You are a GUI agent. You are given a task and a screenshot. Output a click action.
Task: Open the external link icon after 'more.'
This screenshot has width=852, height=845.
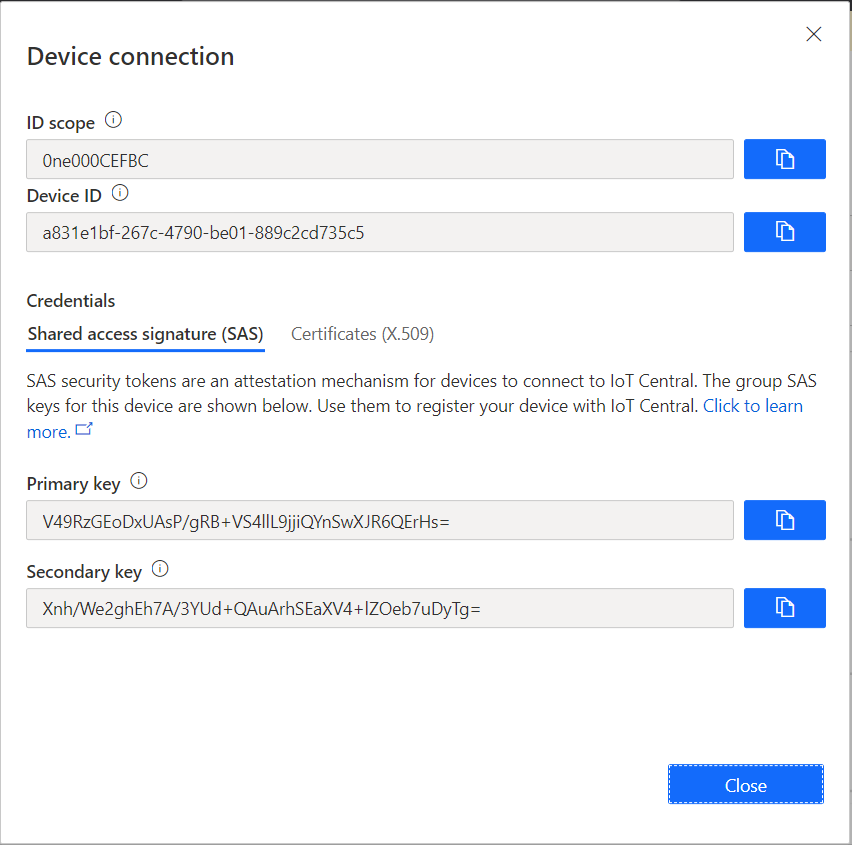[x=84, y=430]
